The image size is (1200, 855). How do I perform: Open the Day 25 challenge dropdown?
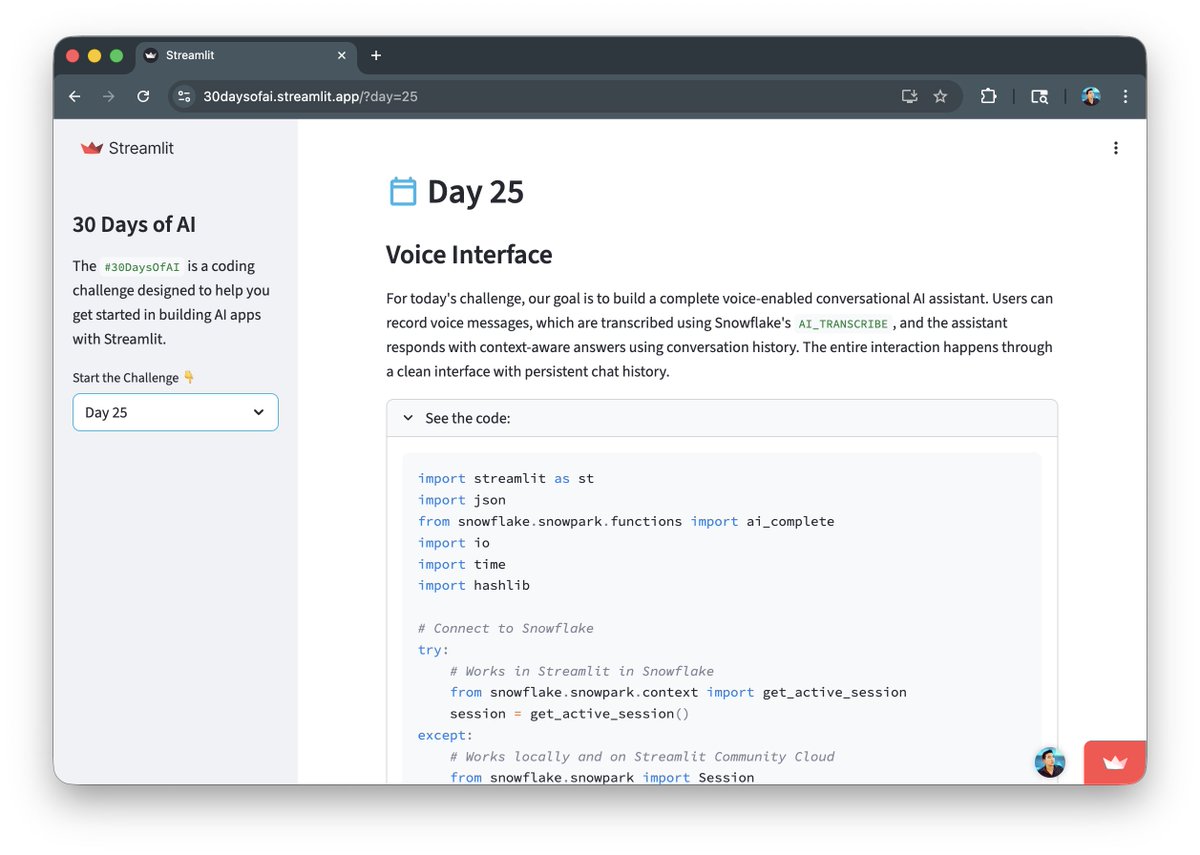pos(175,412)
